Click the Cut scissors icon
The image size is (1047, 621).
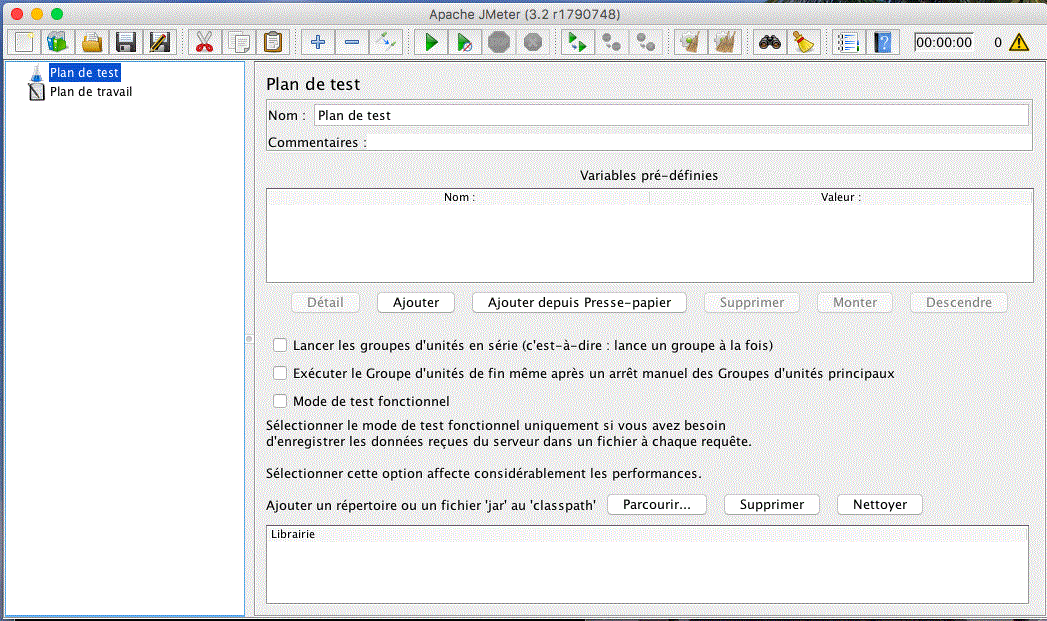tap(204, 42)
